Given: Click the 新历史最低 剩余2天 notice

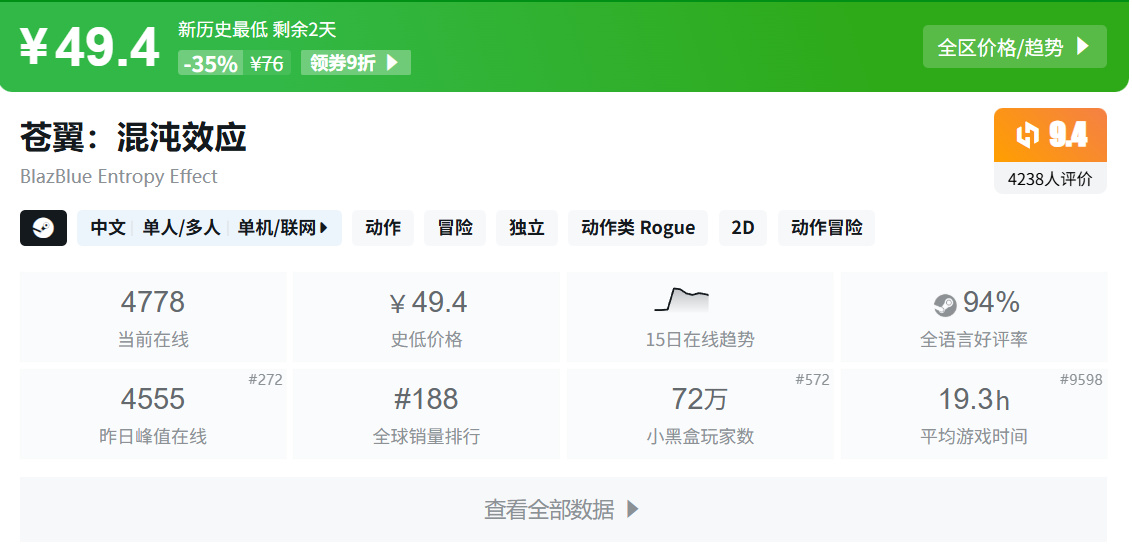Looking at the screenshot, I should click(x=257, y=30).
